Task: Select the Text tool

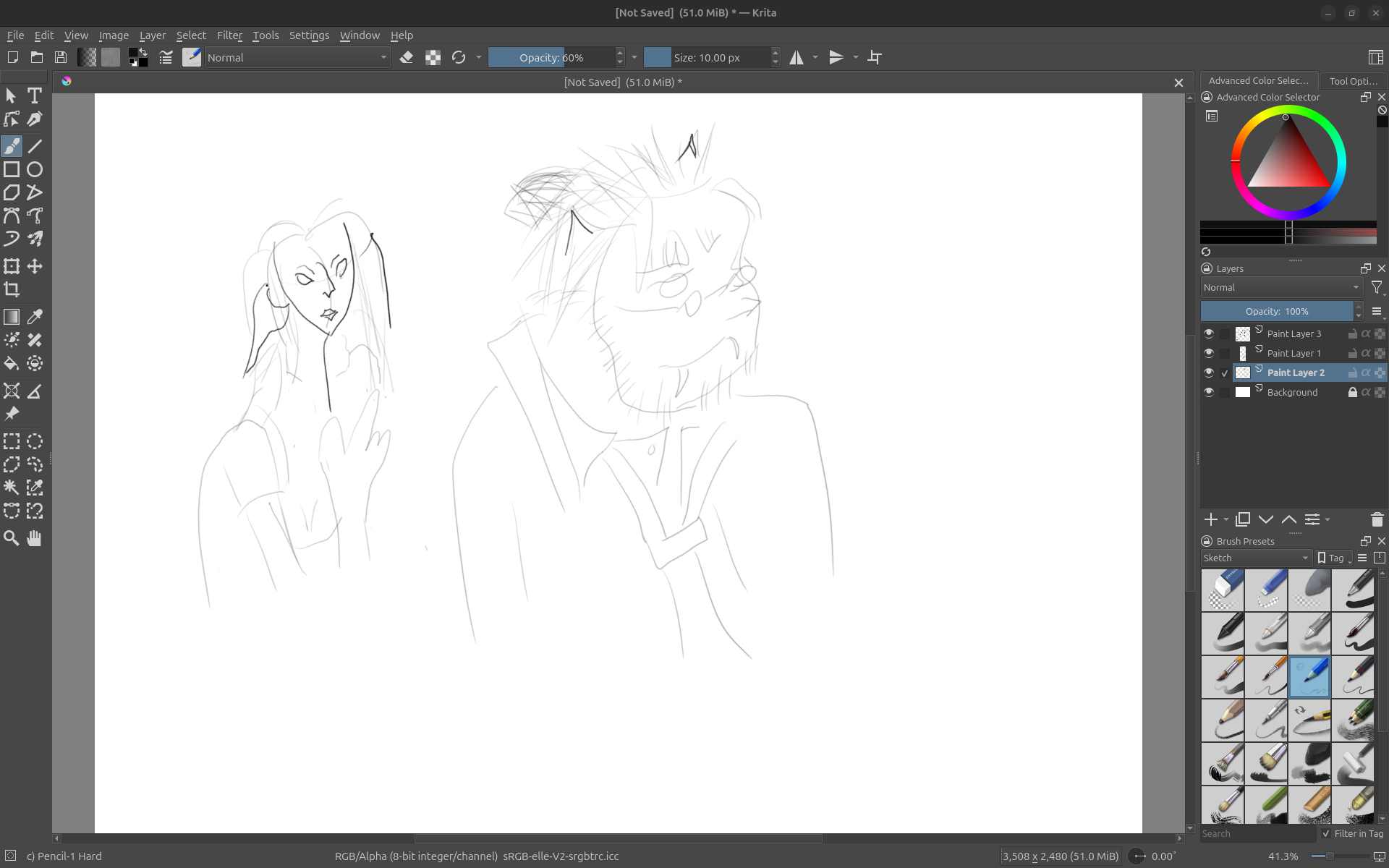Action: 34,95
